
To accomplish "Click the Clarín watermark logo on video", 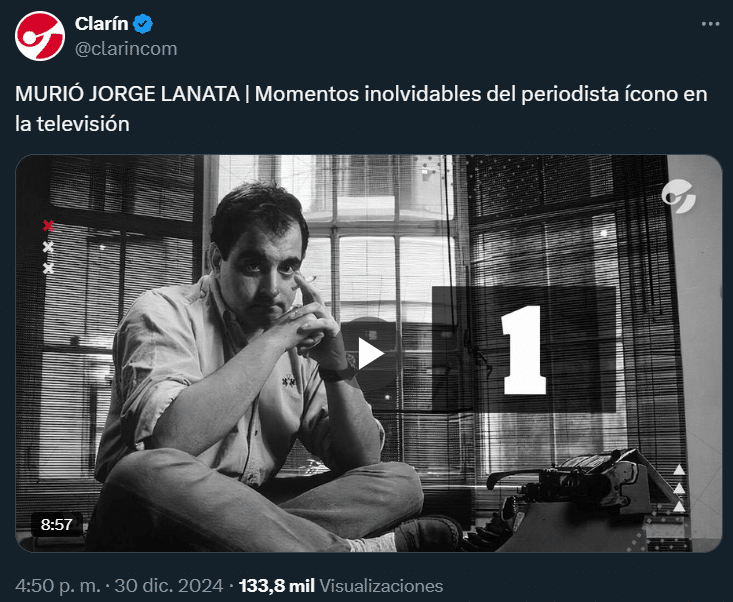I will [679, 196].
